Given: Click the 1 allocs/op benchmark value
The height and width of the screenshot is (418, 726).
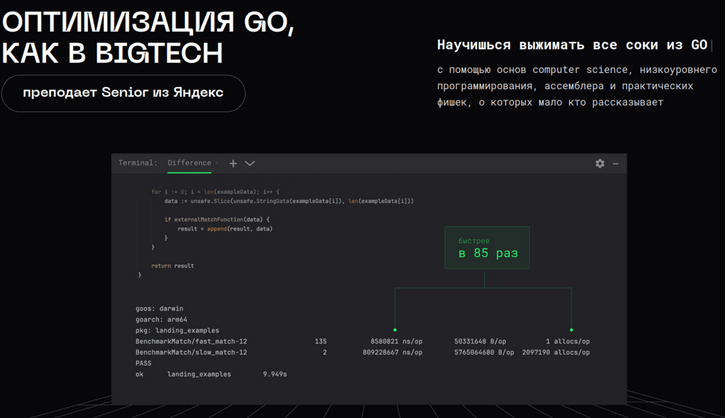Looking at the screenshot, I should pyautogui.click(x=567, y=341).
